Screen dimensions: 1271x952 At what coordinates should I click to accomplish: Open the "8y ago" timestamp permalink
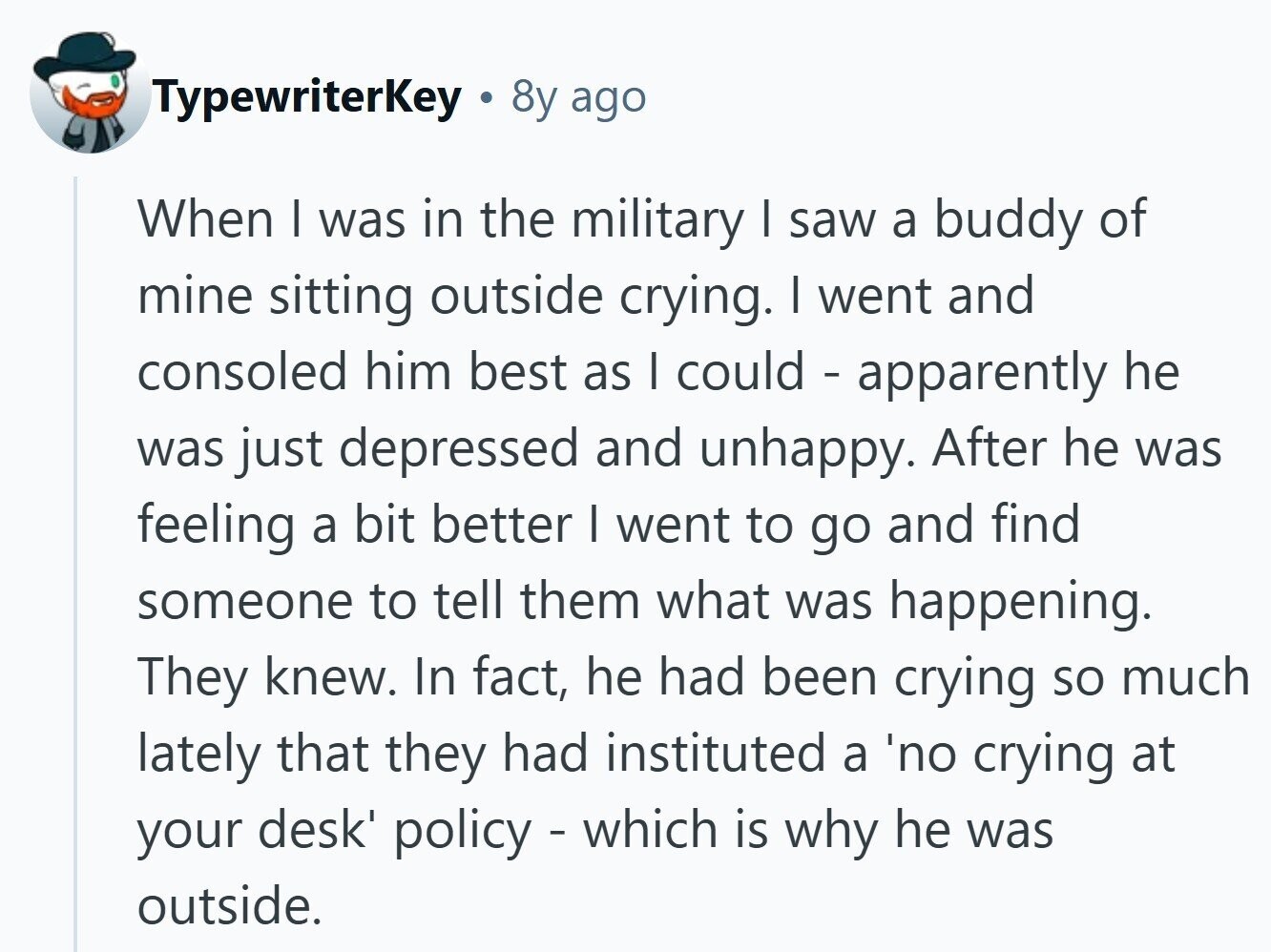578,96
